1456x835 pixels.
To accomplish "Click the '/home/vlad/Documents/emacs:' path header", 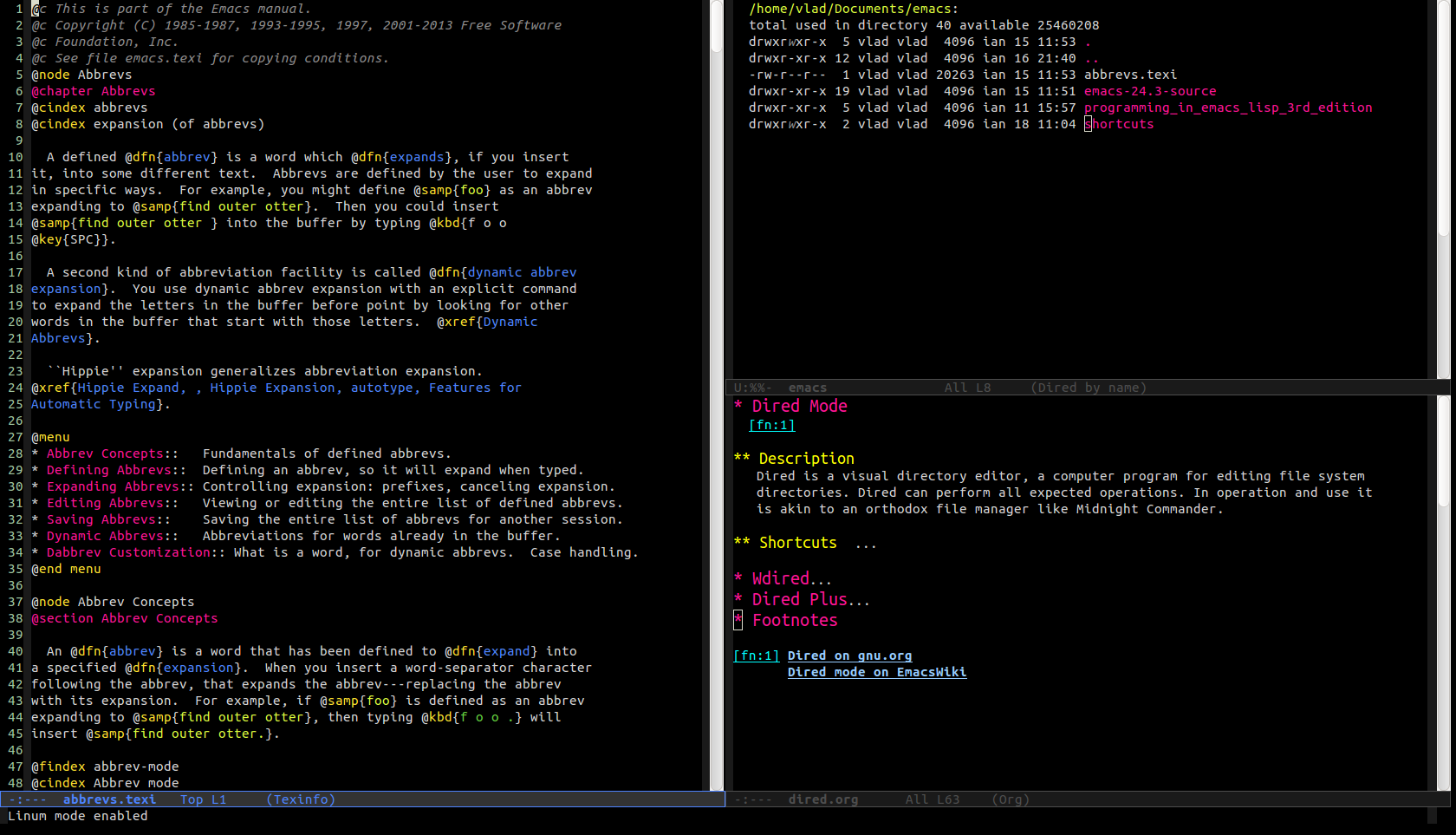I will coord(854,9).
